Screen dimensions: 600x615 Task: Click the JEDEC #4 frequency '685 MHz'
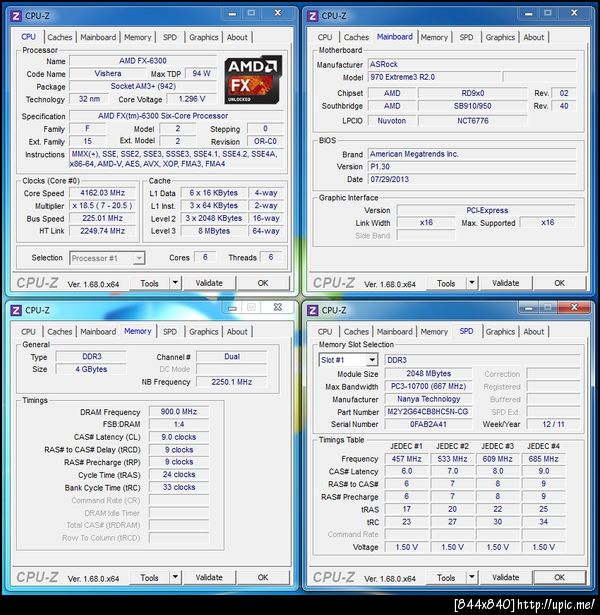pyautogui.click(x=543, y=459)
